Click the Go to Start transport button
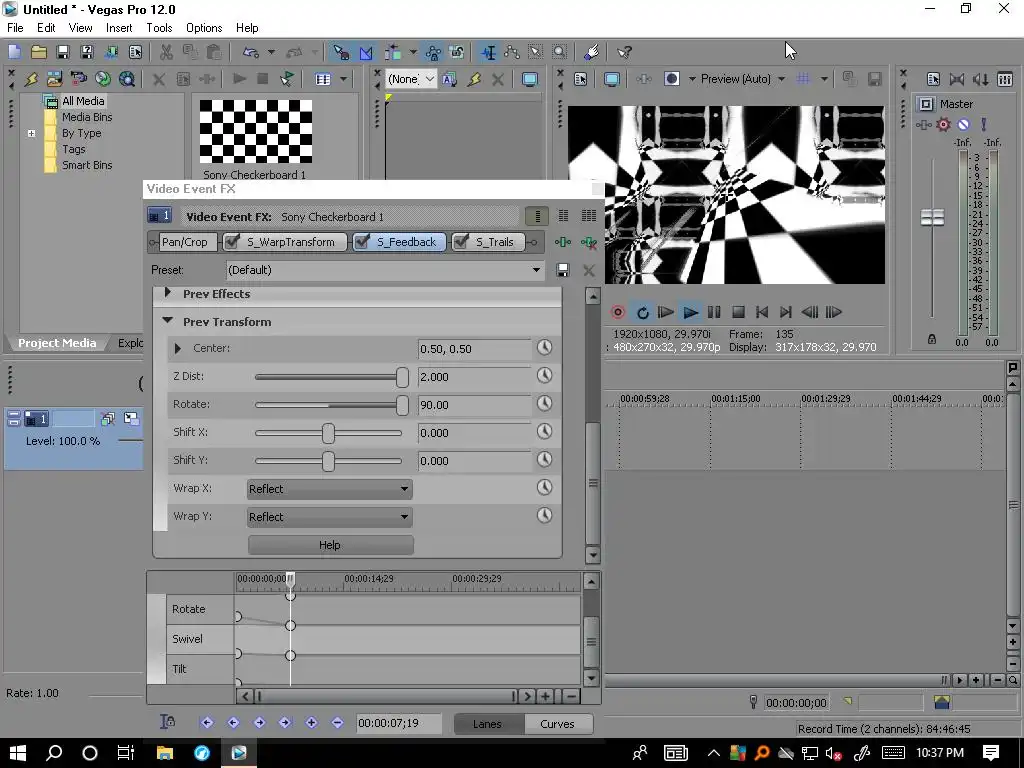 [x=761, y=312]
